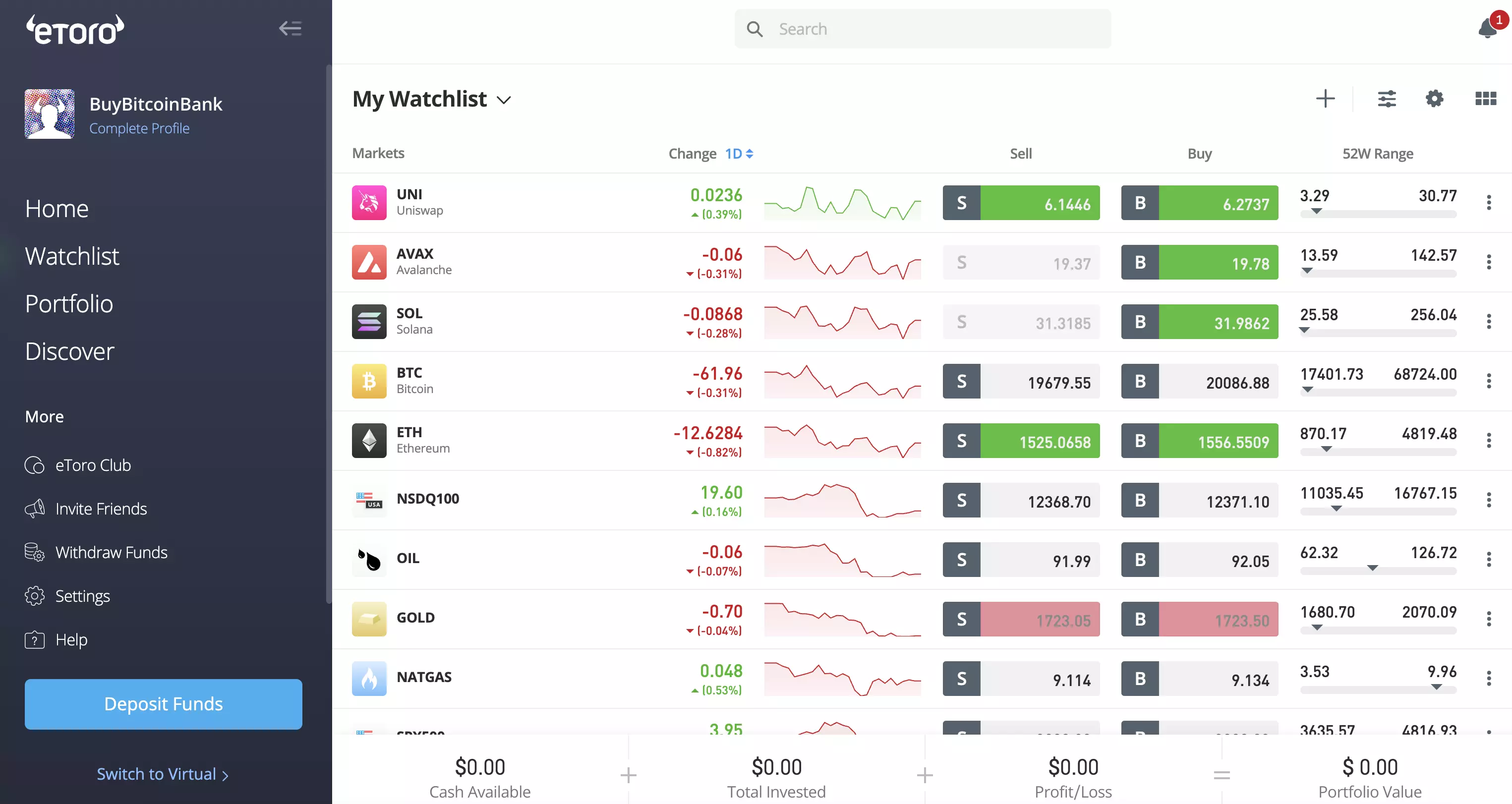Screen dimensions: 1512x804
Task: Click the eToro logo
Action: [75, 29]
